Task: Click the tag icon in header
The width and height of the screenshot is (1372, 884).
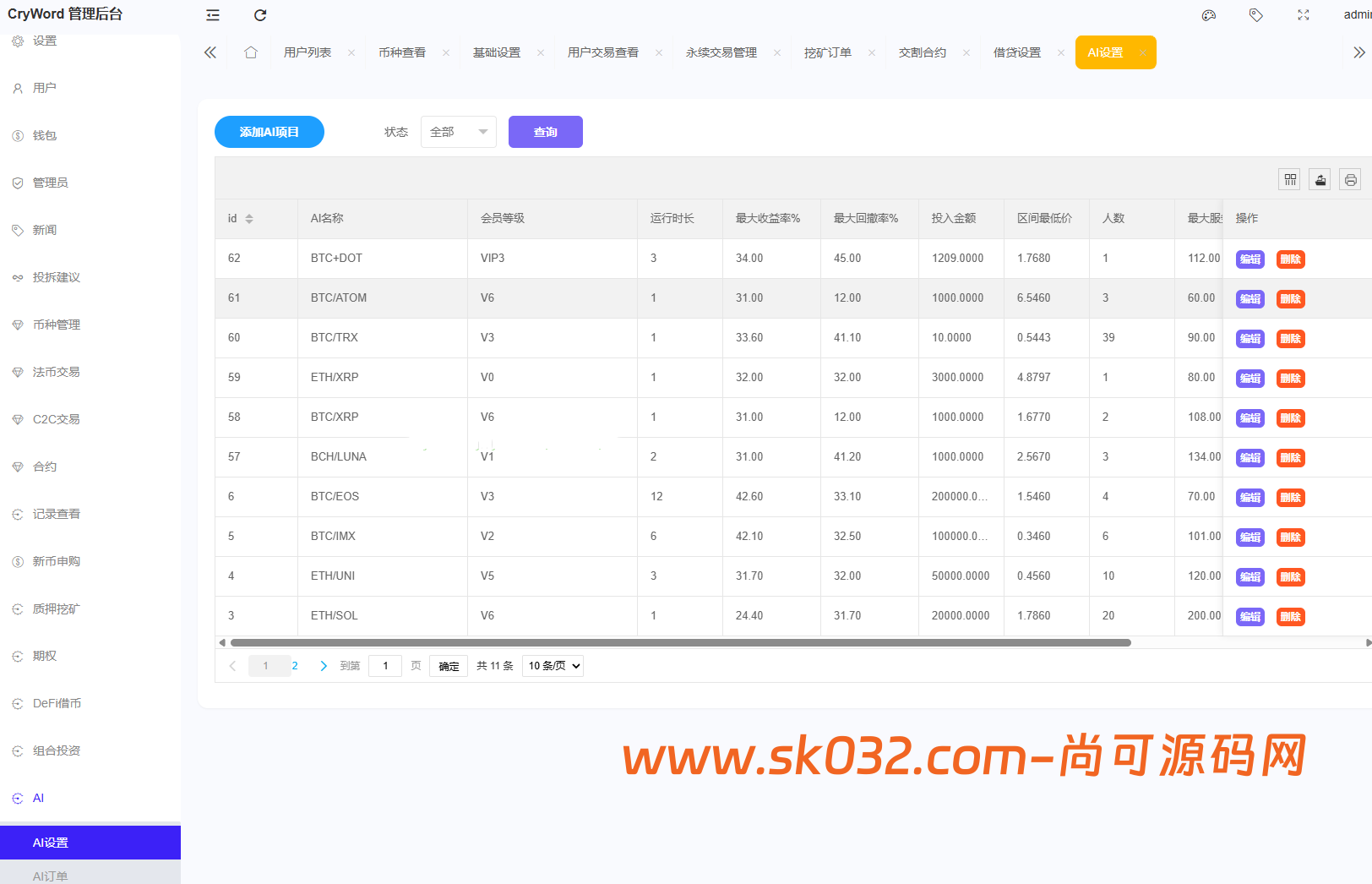Action: [1256, 15]
